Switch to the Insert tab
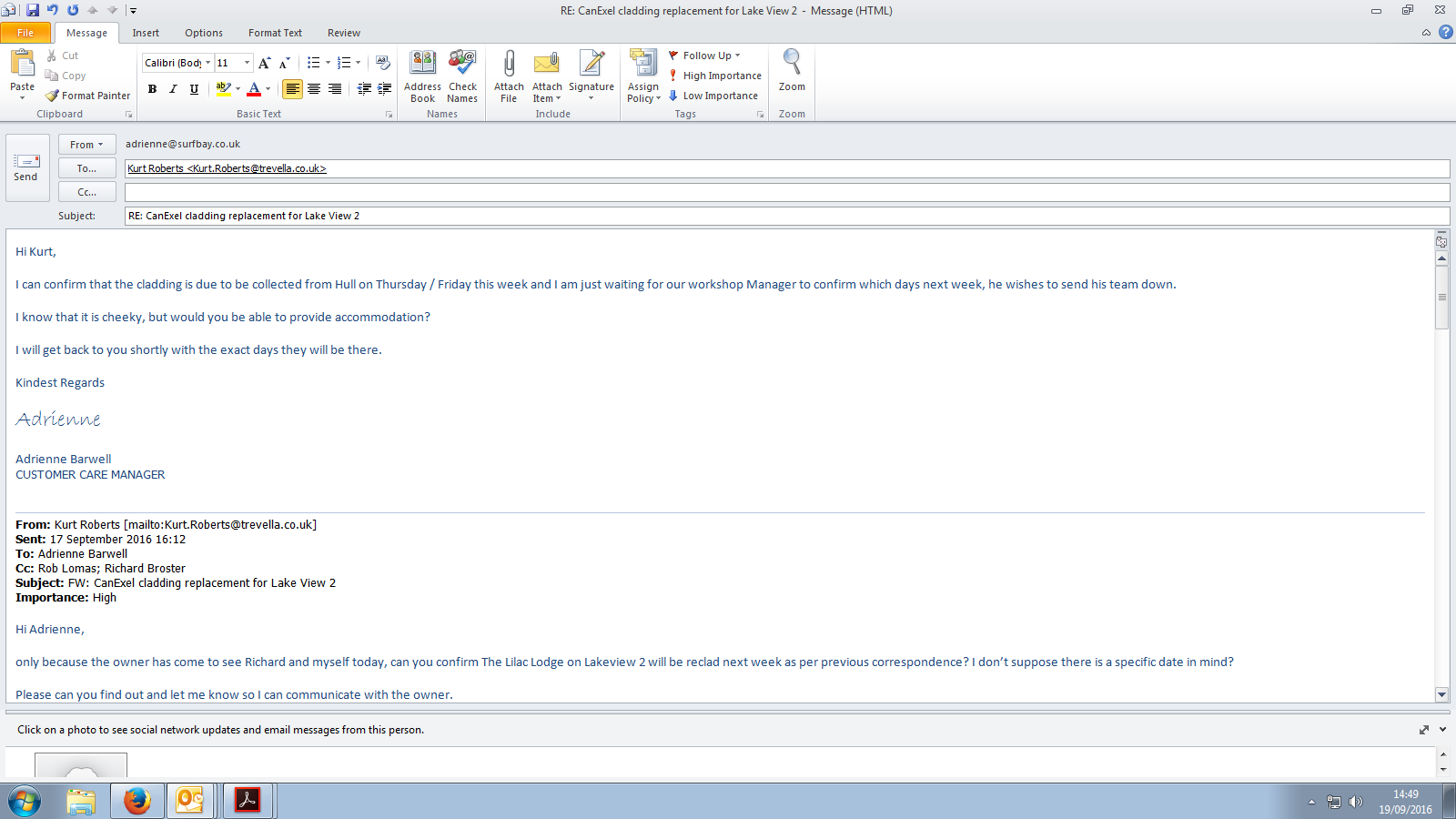The image size is (1456, 819). click(146, 33)
